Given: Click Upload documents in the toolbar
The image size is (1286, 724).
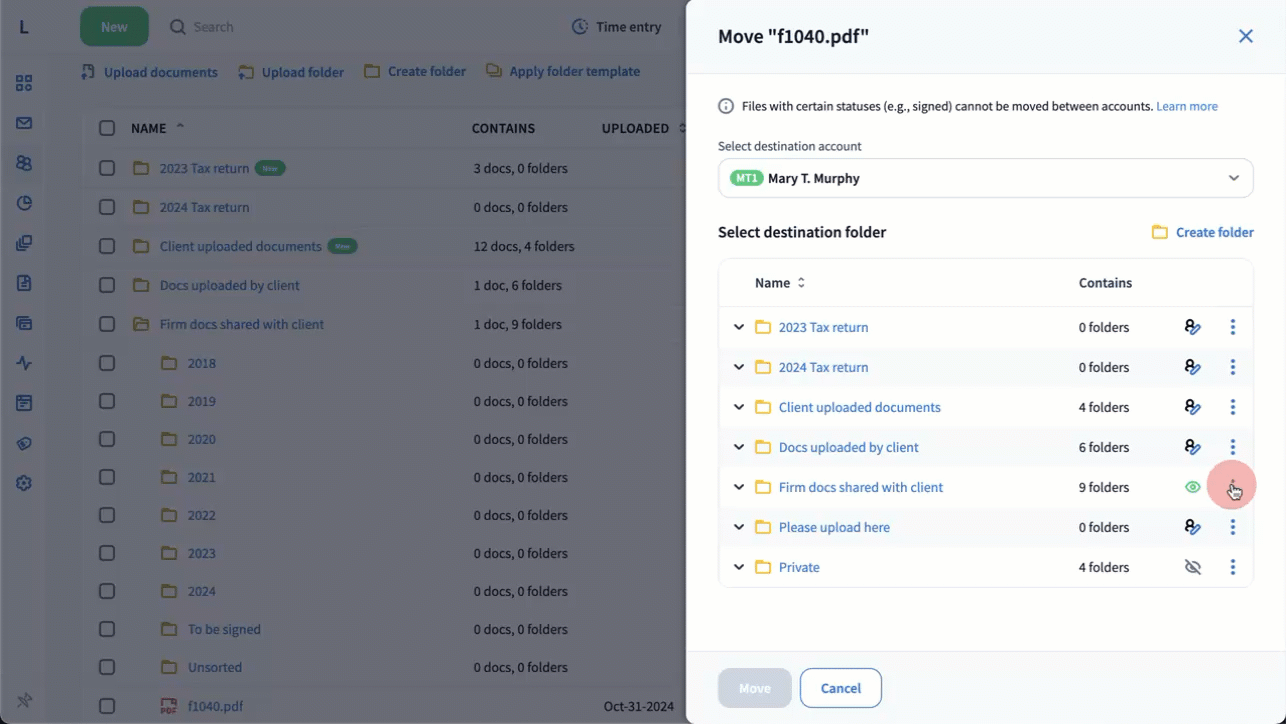Looking at the screenshot, I should 149,72.
